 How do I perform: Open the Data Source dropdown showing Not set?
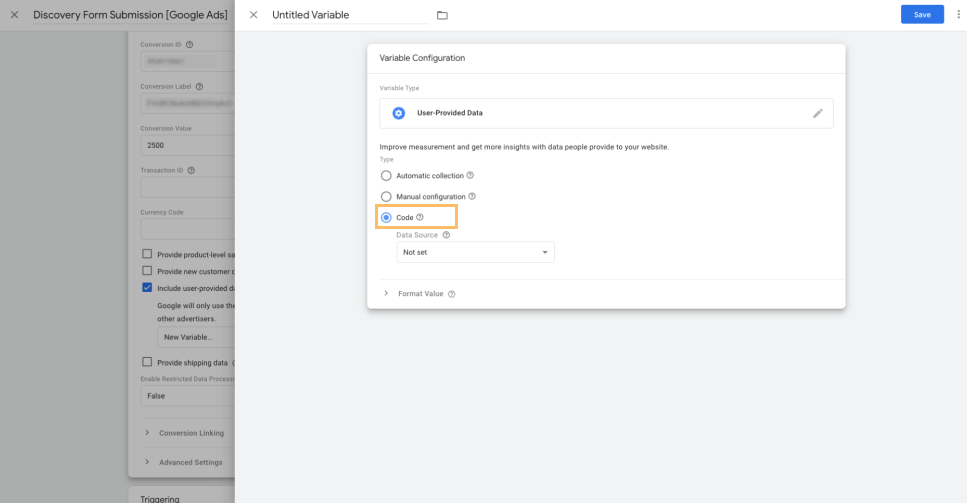(475, 252)
